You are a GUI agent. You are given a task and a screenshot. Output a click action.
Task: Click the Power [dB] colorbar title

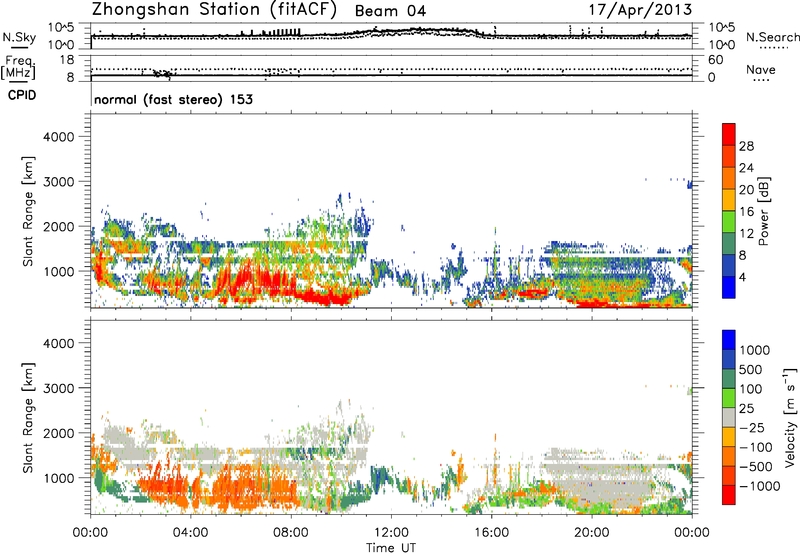(763, 211)
